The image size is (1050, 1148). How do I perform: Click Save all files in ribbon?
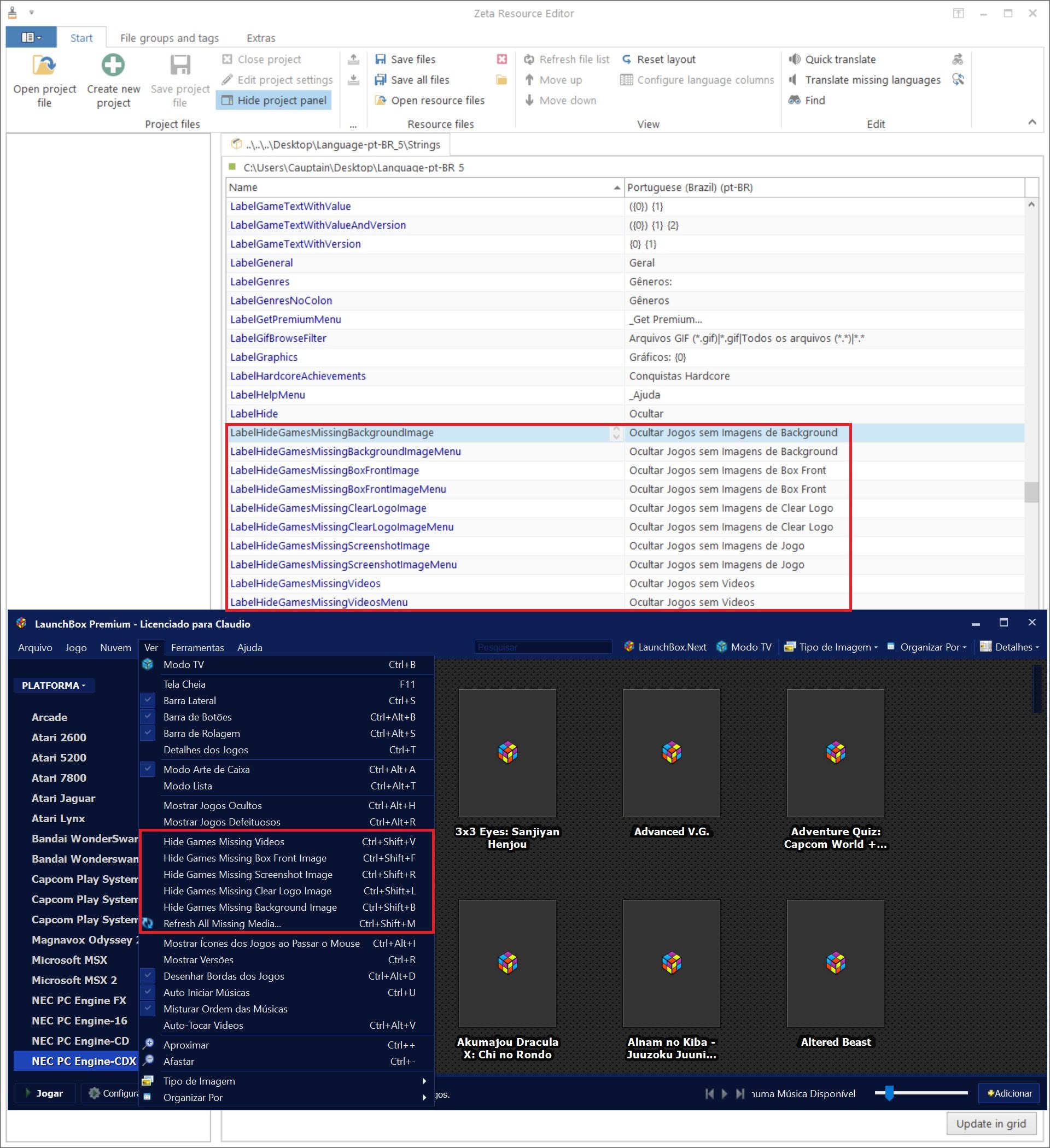coord(412,80)
